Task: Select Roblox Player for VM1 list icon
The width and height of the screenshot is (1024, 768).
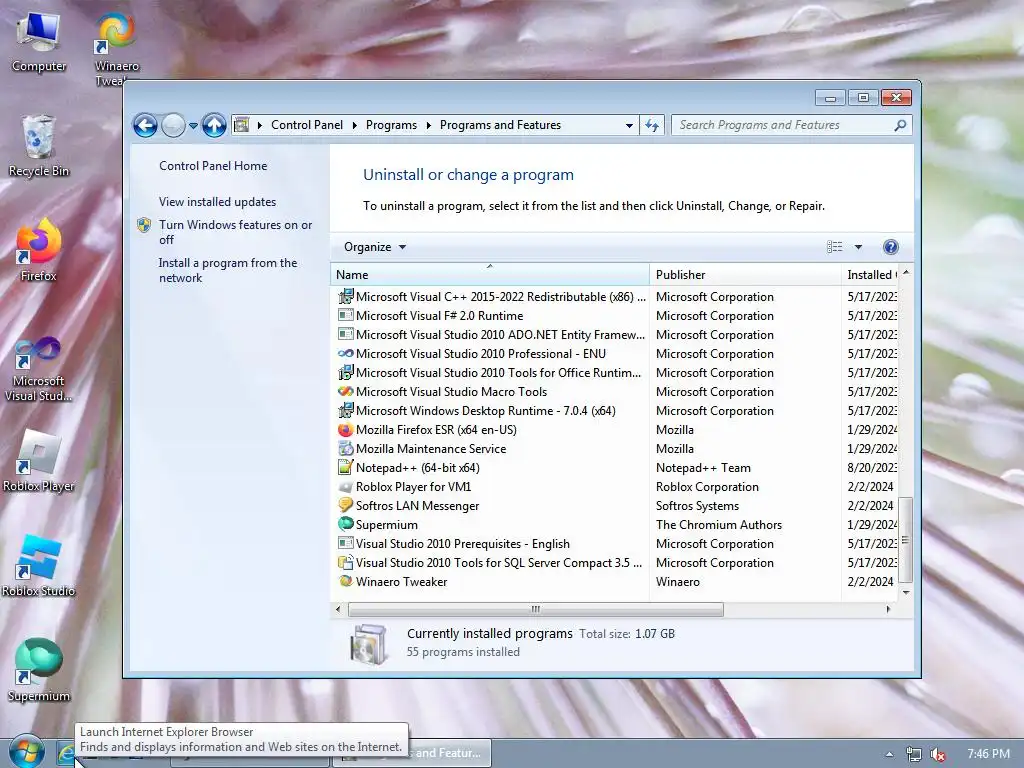Action: tap(345, 487)
